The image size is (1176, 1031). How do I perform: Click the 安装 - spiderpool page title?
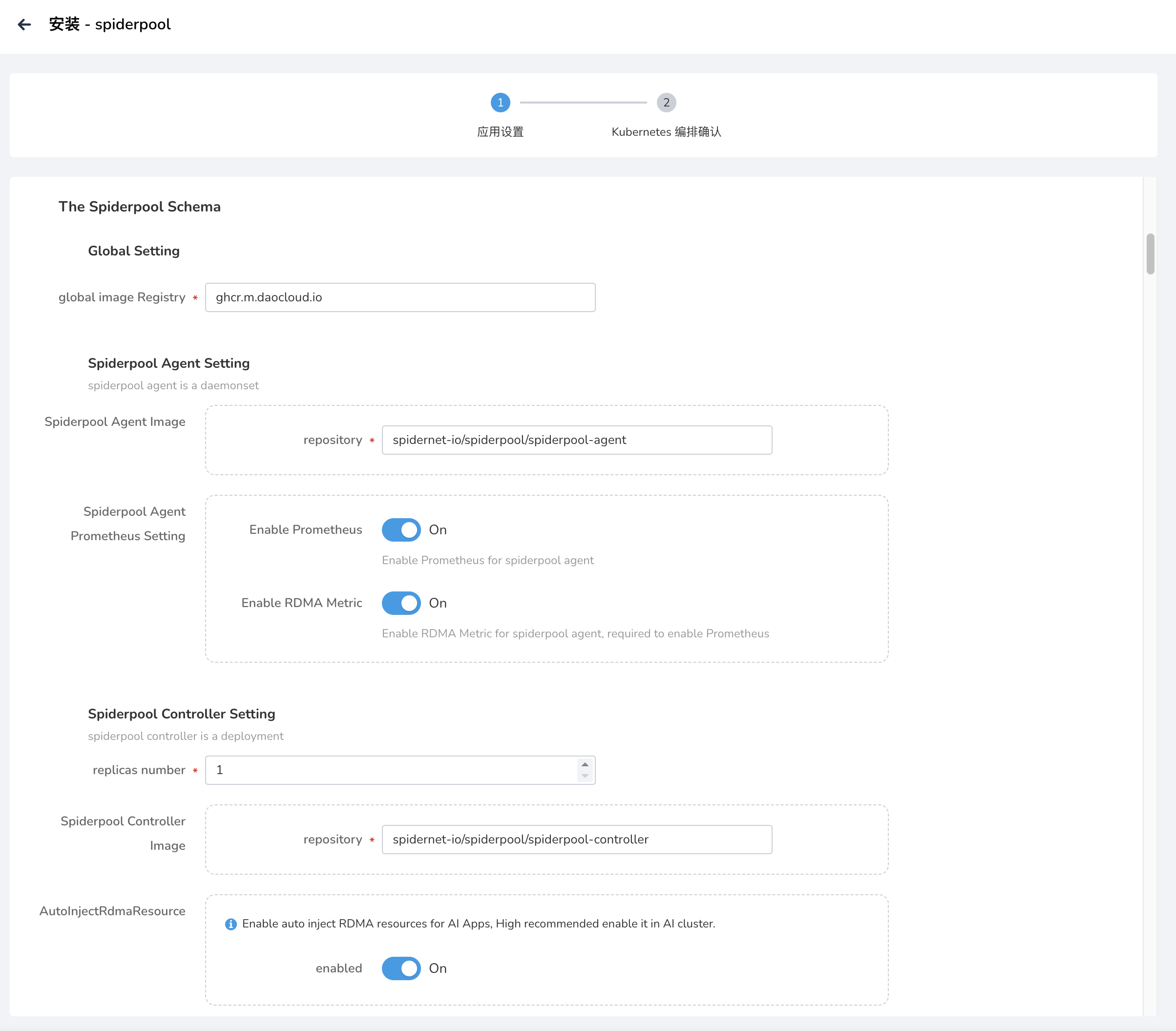(x=110, y=24)
